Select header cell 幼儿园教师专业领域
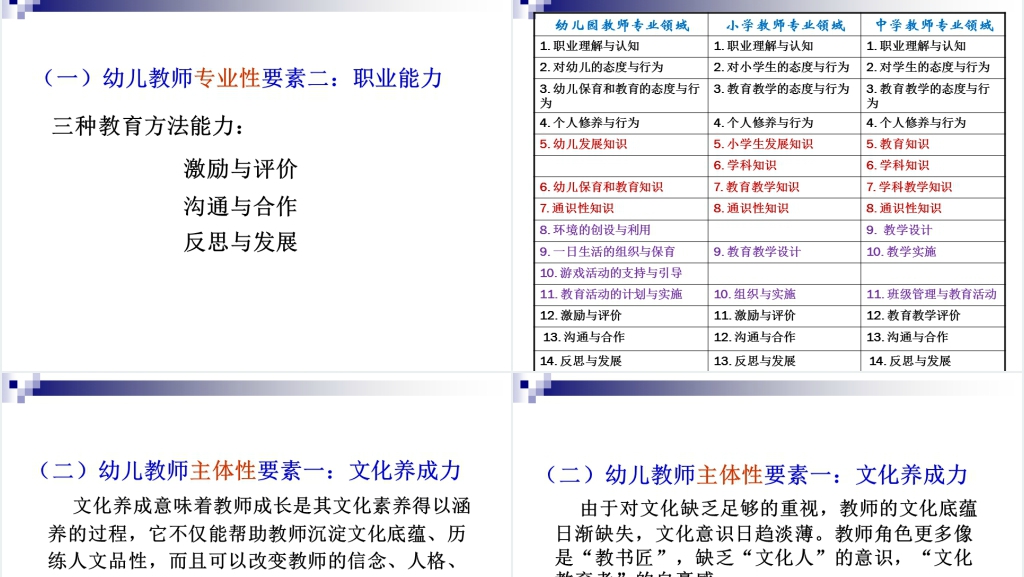 tap(622, 25)
